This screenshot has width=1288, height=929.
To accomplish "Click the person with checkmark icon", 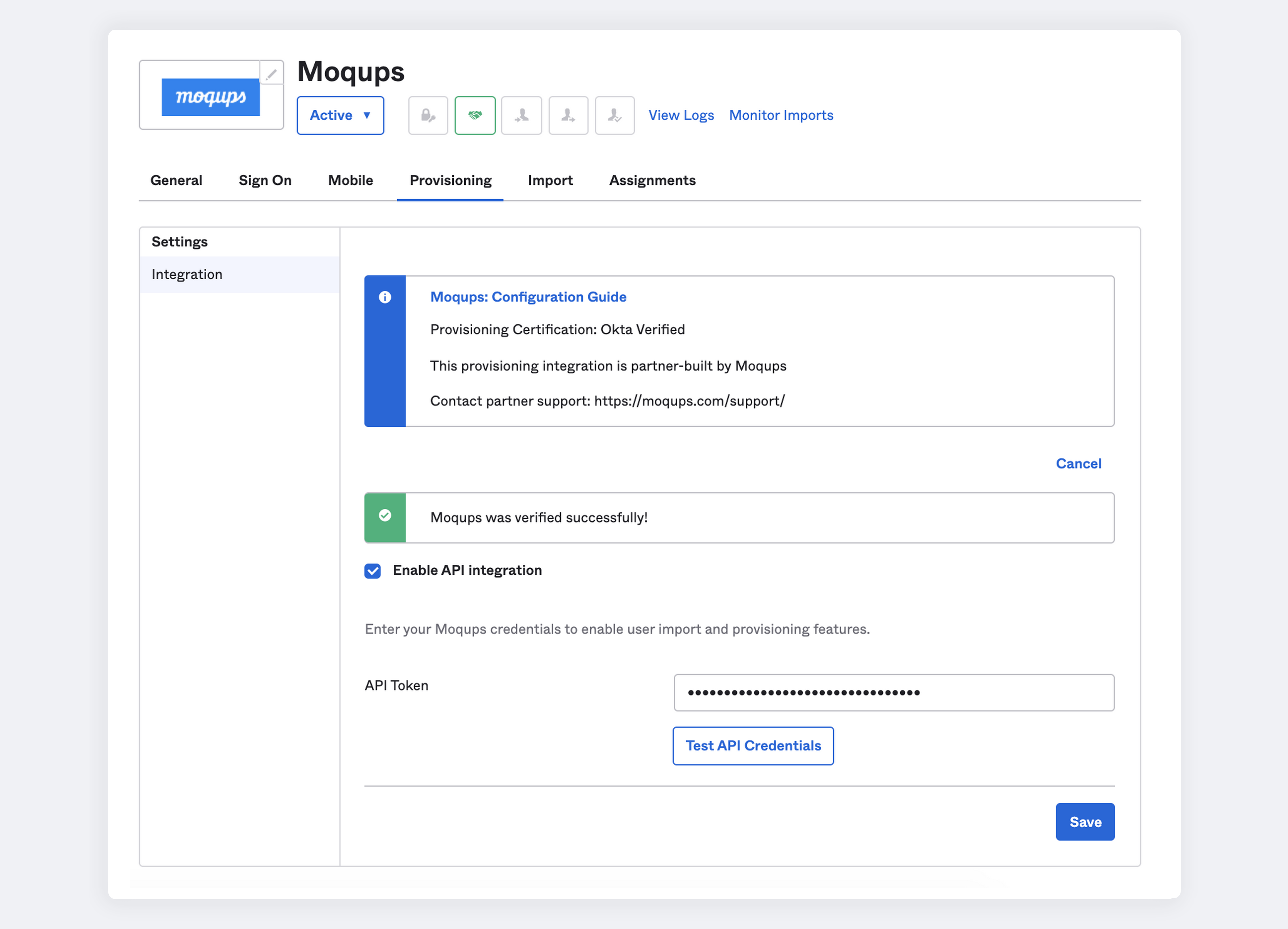I will point(615,115).
